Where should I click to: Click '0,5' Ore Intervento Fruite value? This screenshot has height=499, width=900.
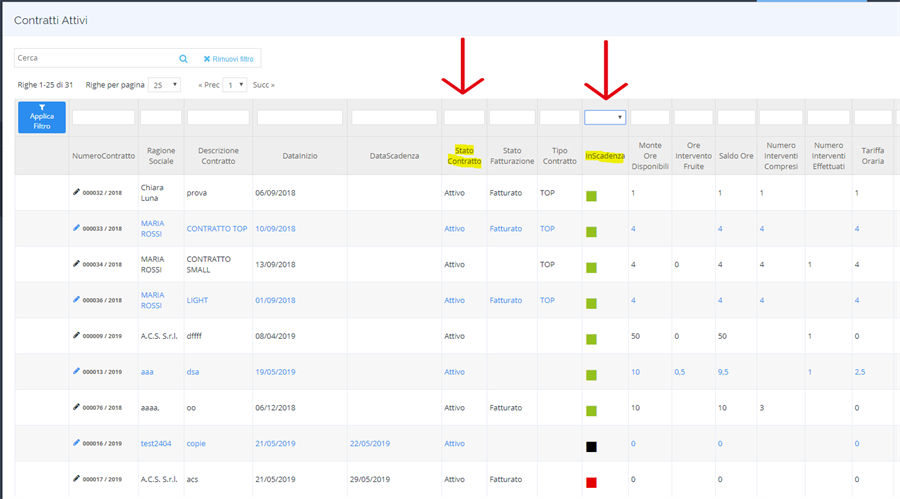(x=680, y=372)
